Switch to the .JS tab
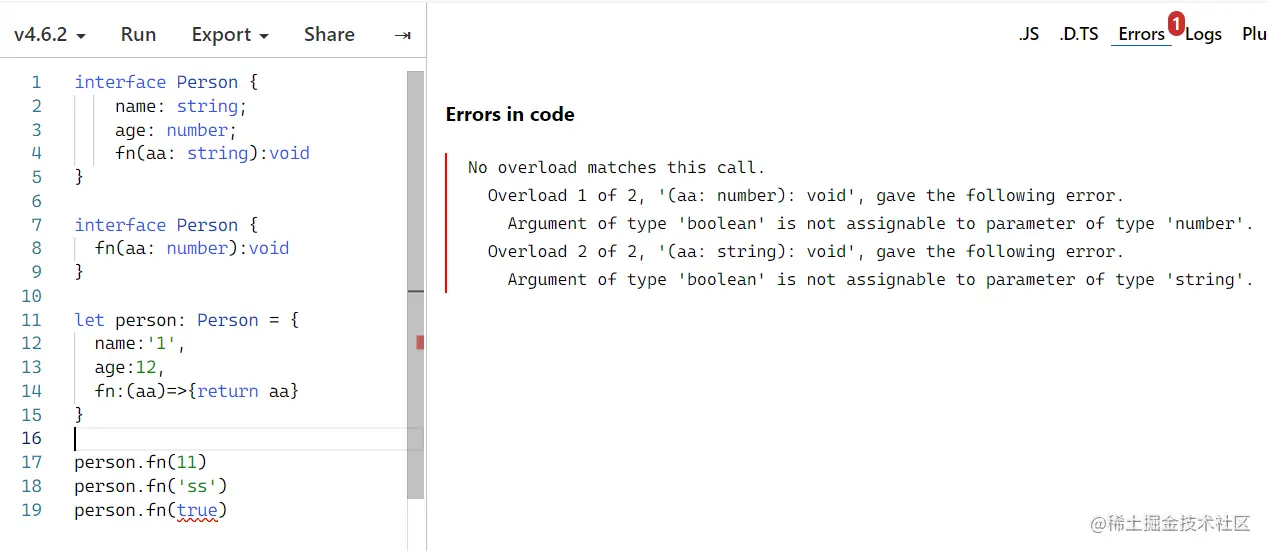The image size is (1268, 551). pyautogui.click(x=1029, y=34)
